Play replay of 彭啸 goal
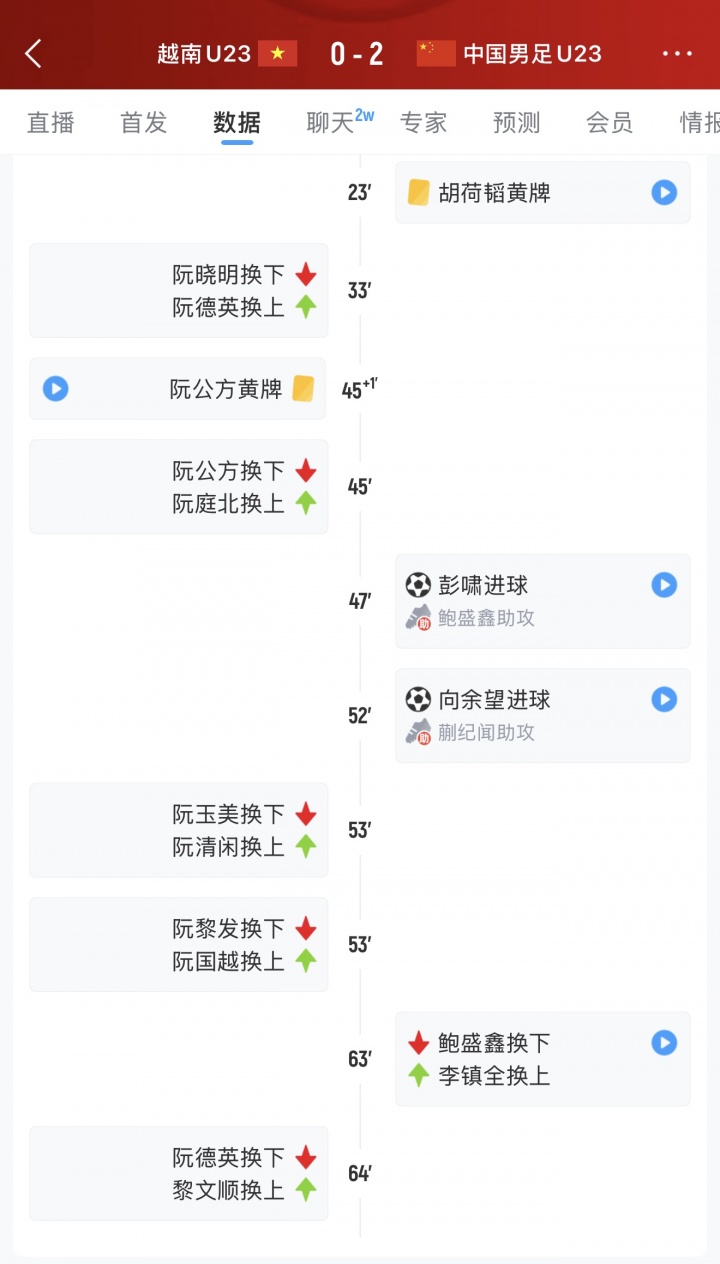The width and height of the screenshot is (720, 1264). point(664,585)
